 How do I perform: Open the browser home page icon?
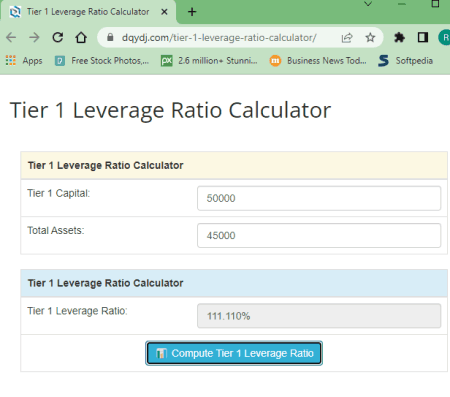pyautogui.click(x=81, y=37)
